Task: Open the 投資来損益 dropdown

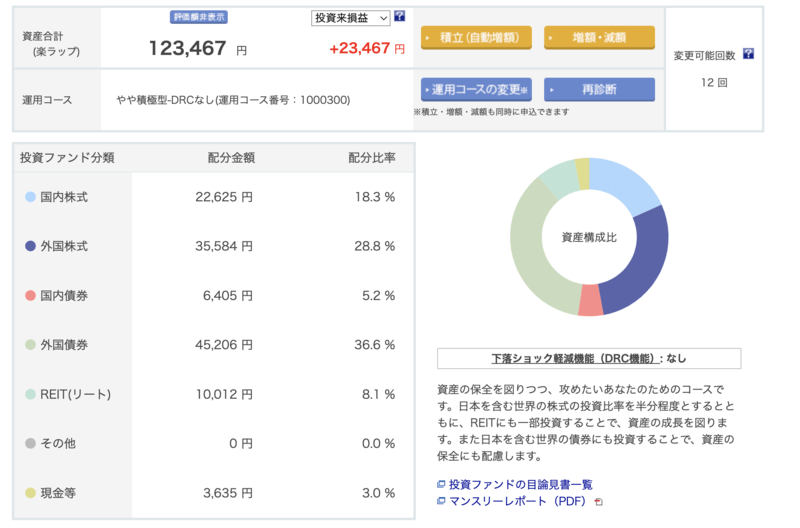Action: pos(351,18)
